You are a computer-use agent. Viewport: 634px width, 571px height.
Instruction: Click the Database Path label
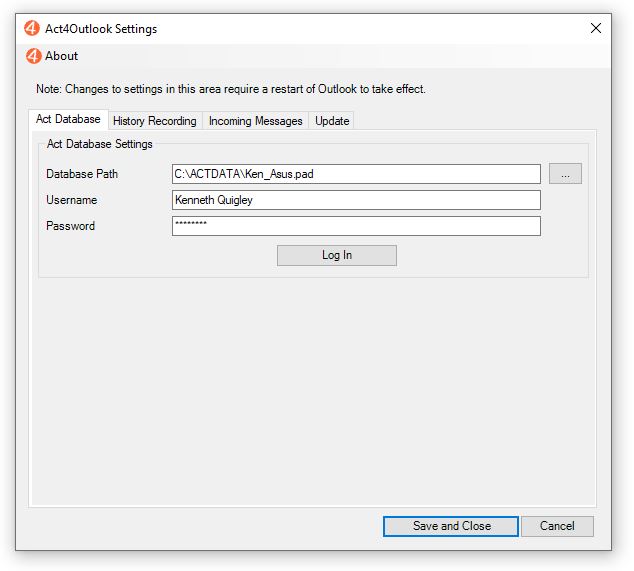click(82, 174)
